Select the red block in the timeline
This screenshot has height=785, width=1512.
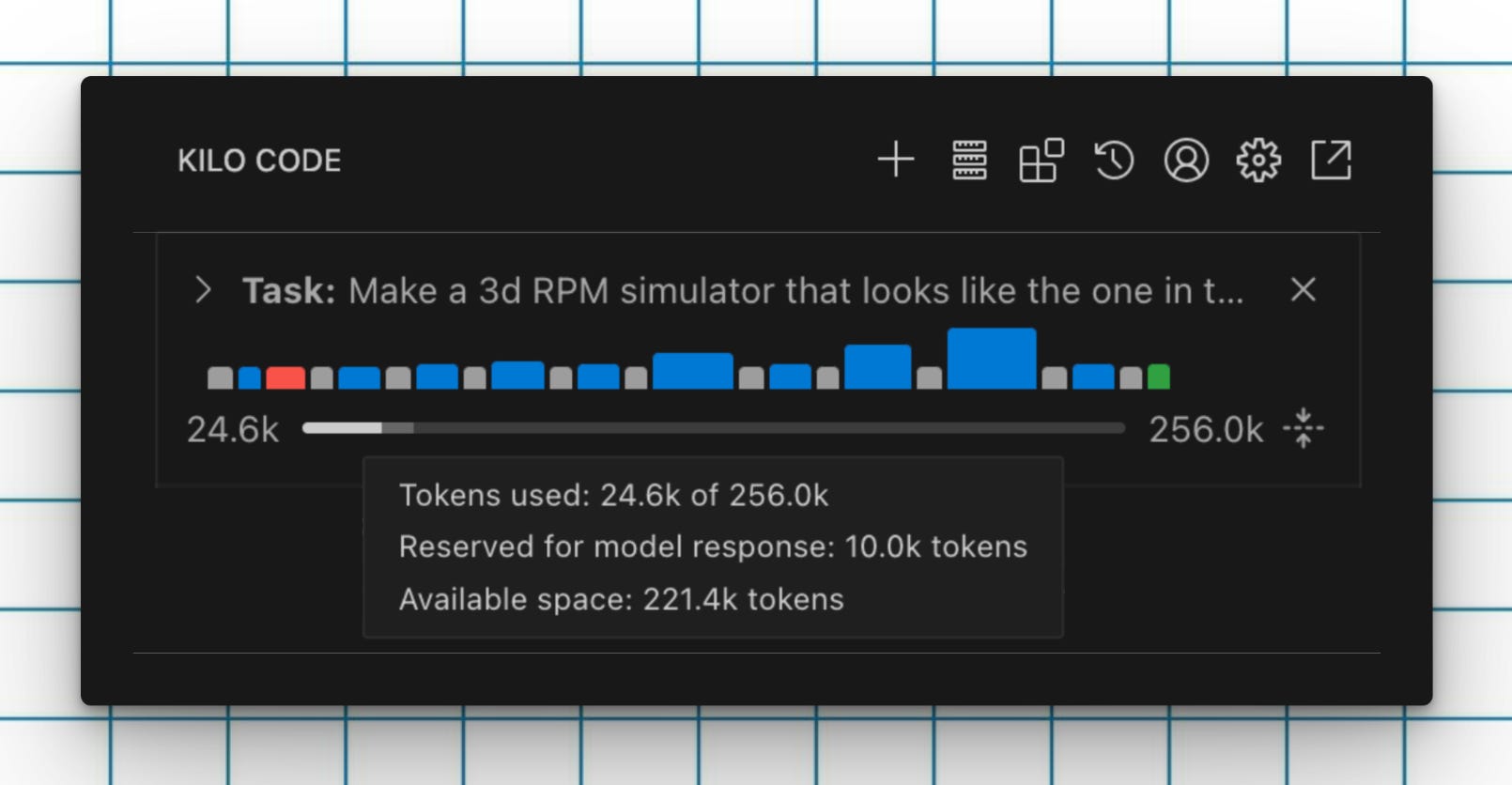[285, 377]
